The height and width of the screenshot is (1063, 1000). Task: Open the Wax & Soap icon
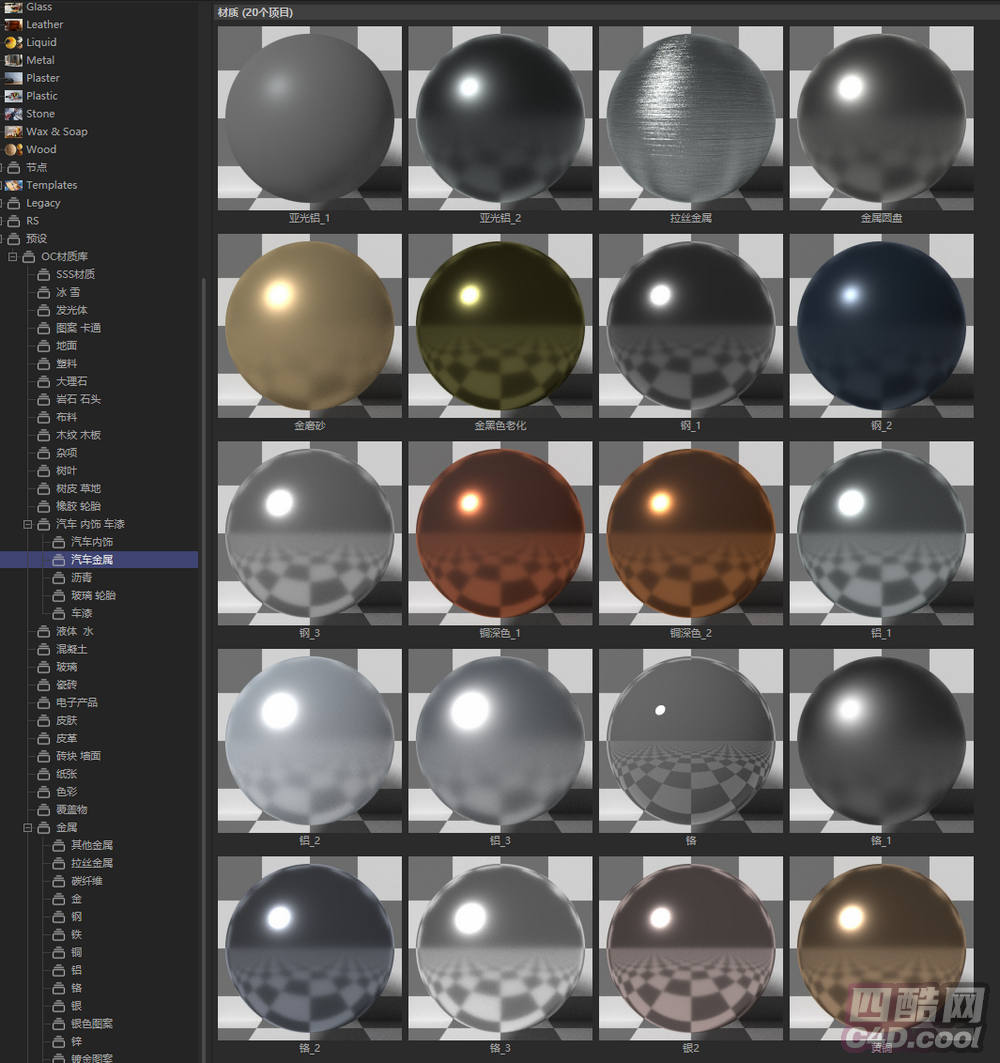[13, 131]
